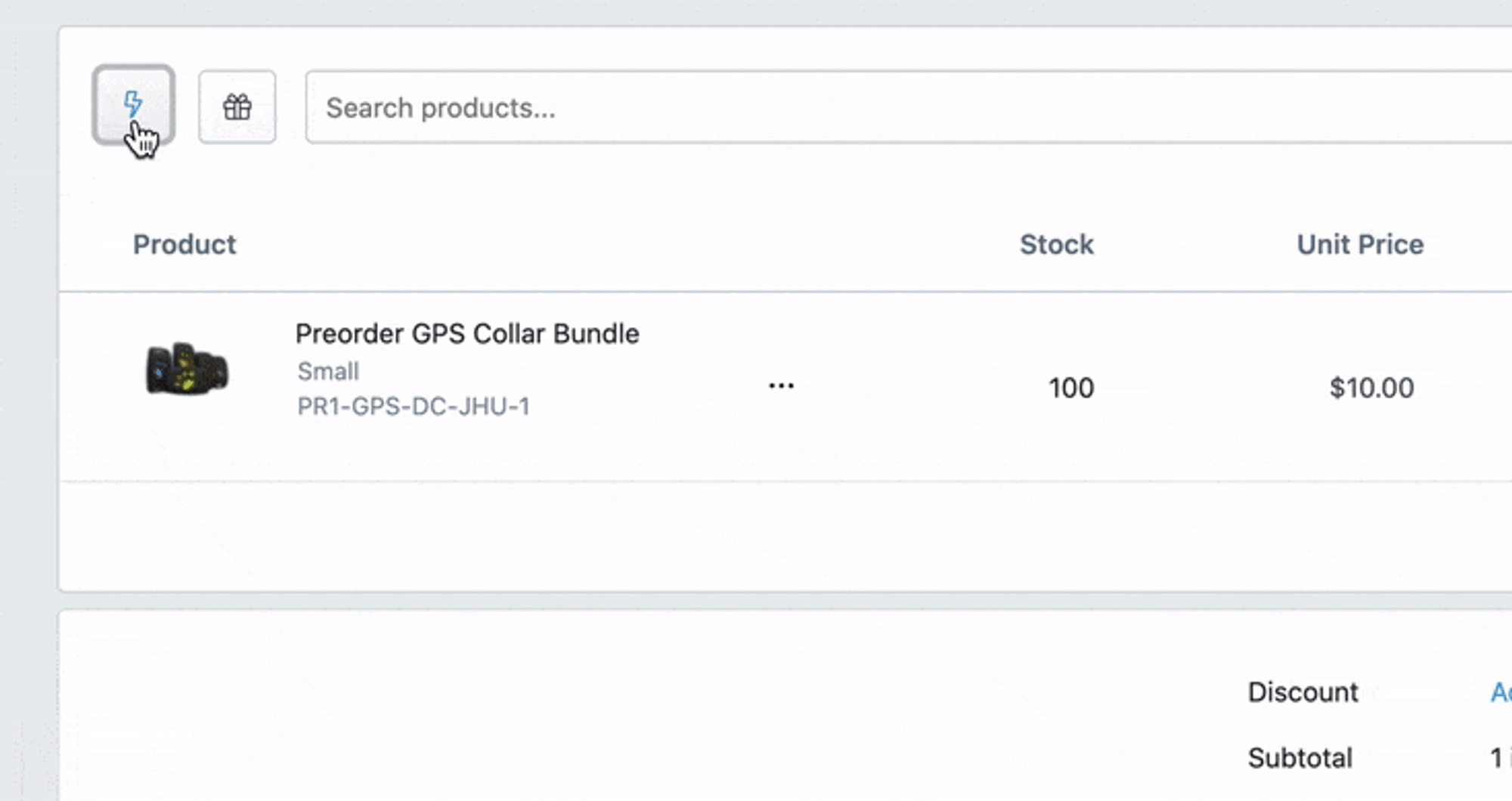Click the $10.00 unit price value
This screenshot has height=801, width=1512.
pos(1371,388)
